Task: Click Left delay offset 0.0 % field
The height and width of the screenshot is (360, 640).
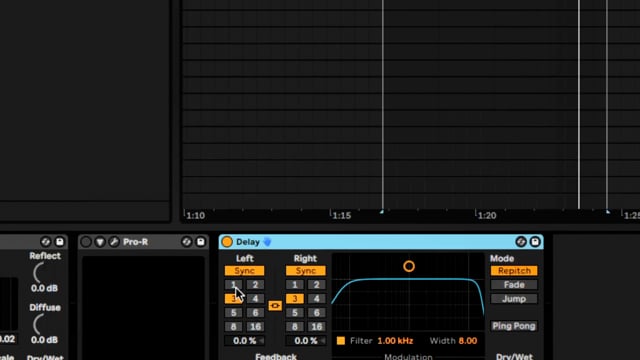Action: [x=244, y=341]
